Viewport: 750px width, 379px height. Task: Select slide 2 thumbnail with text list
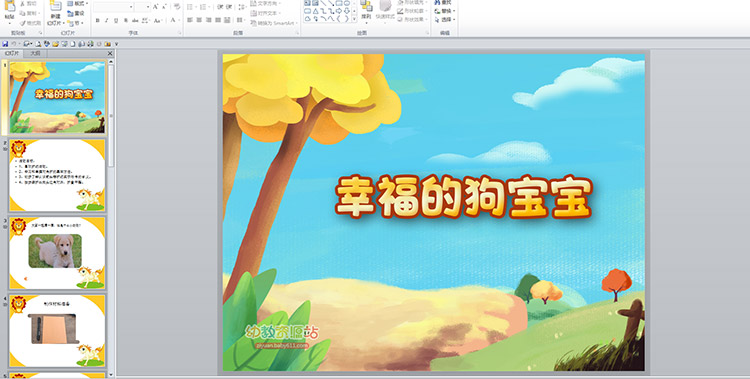point(57,175)
